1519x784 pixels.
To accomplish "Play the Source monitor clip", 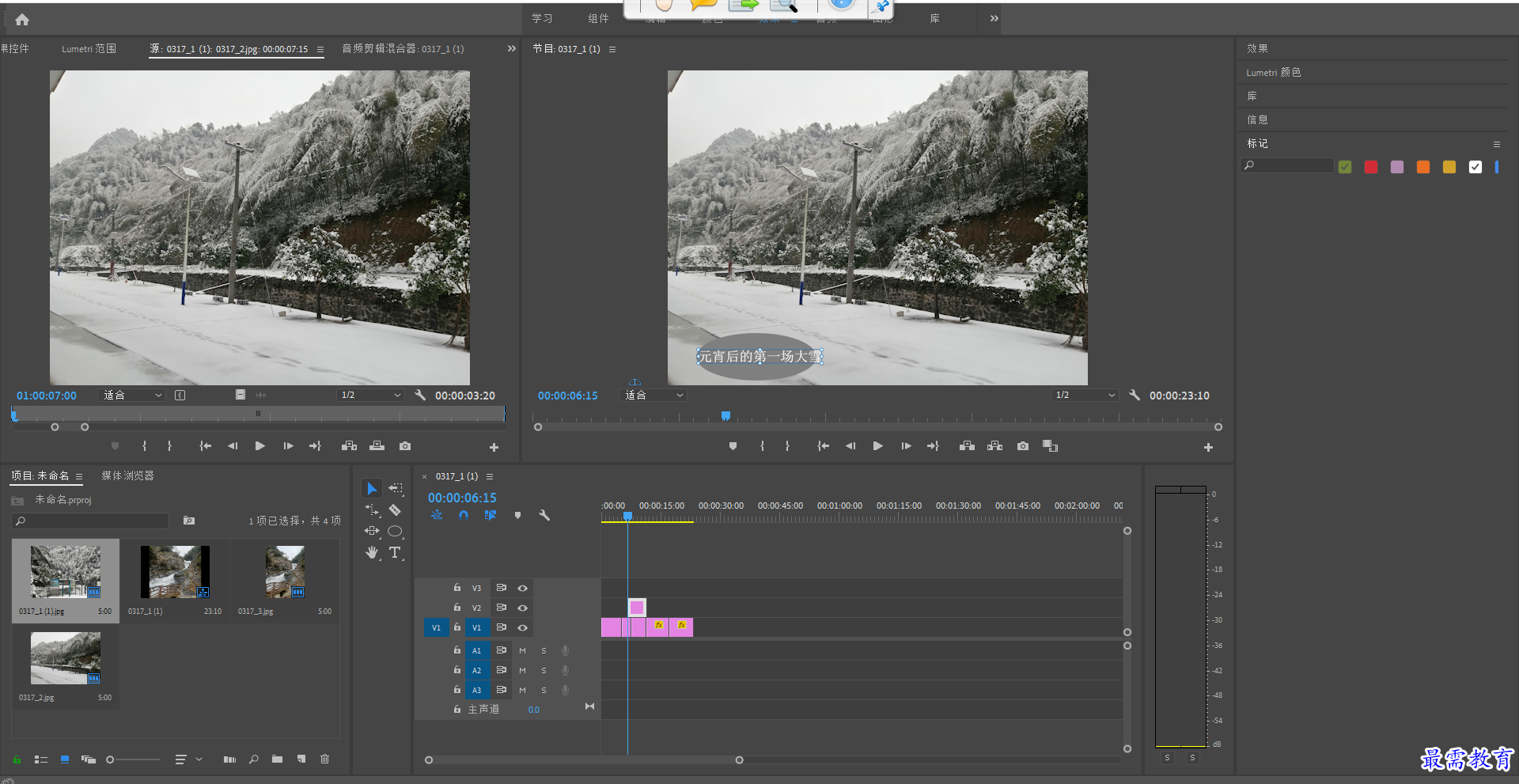I will click(260, 446).
